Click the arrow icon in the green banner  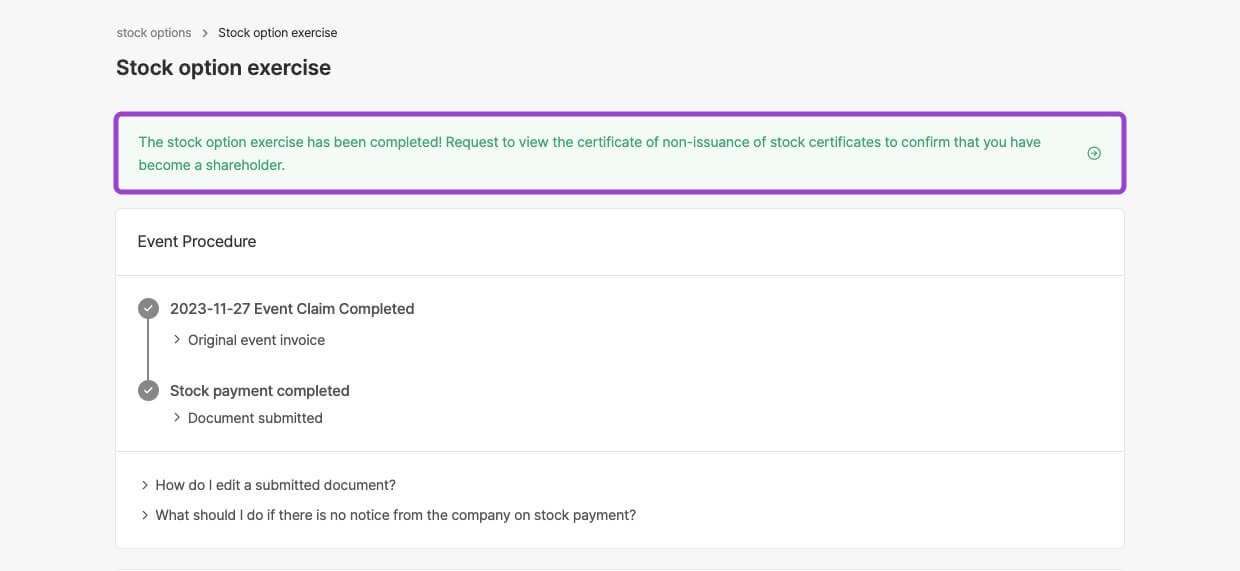(x=1094, y=154)
